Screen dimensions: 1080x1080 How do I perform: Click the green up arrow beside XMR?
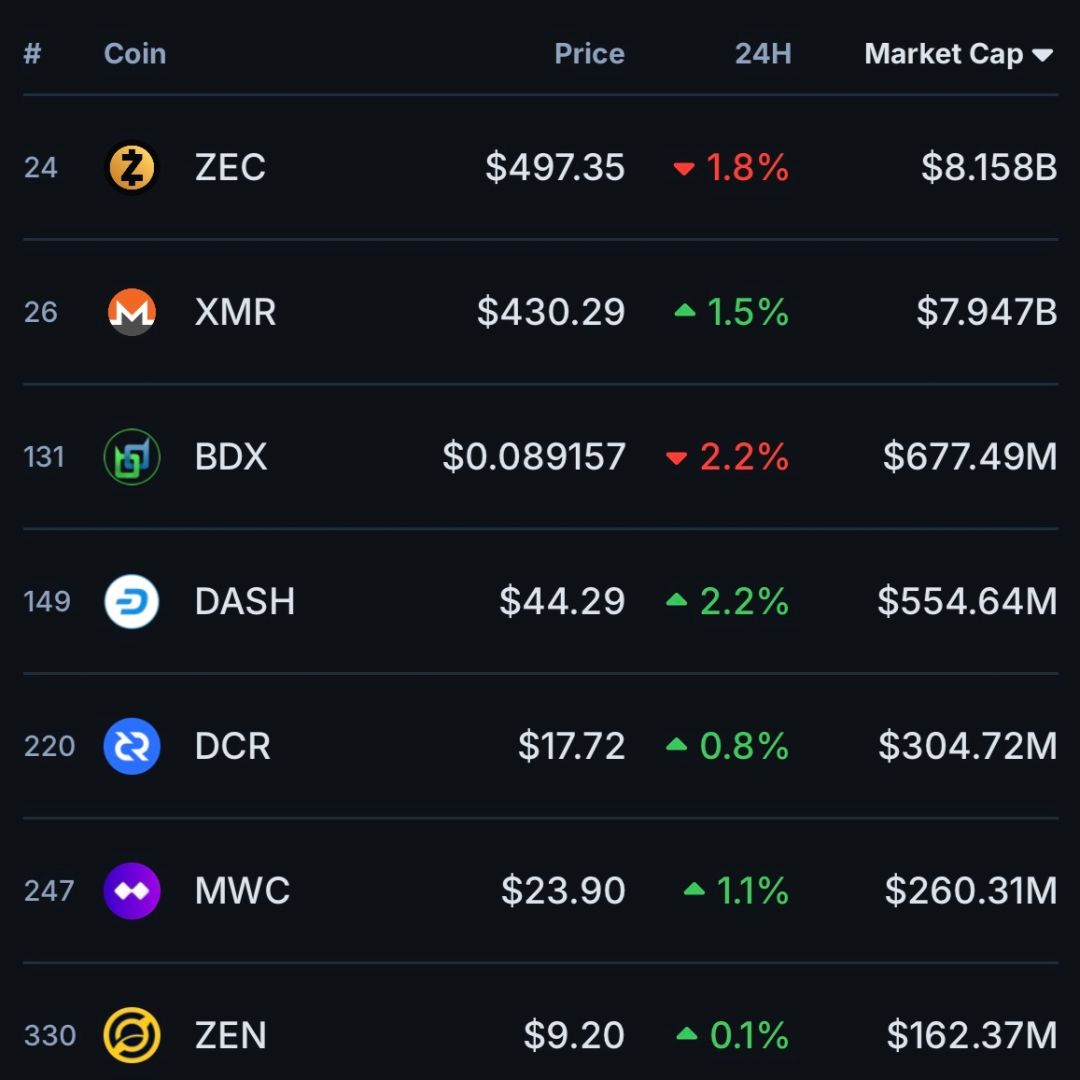click(684, 312)
